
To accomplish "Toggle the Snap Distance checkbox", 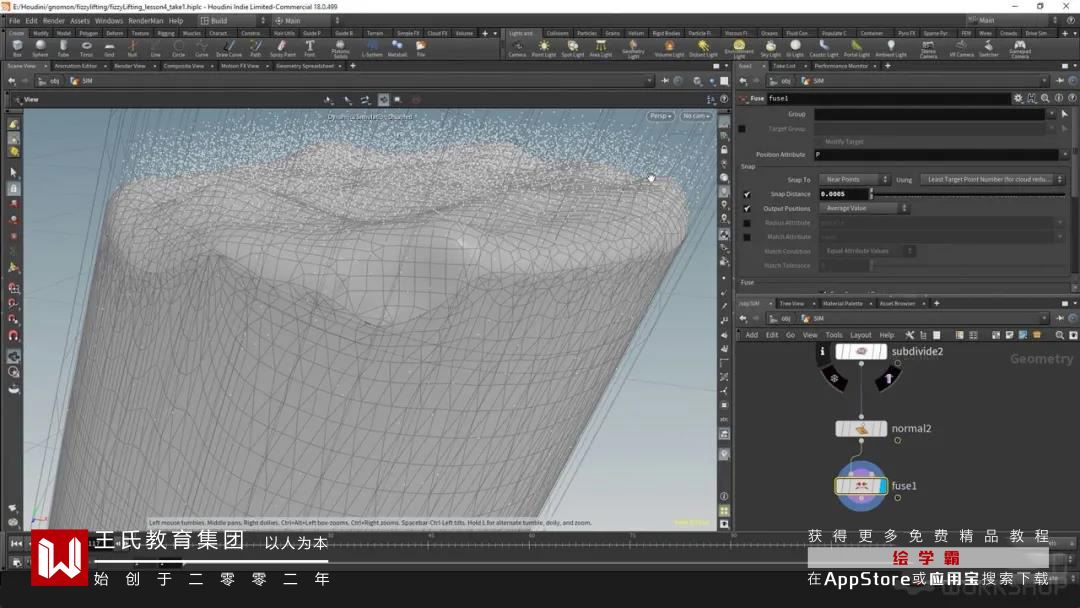I will pos(747,194).
